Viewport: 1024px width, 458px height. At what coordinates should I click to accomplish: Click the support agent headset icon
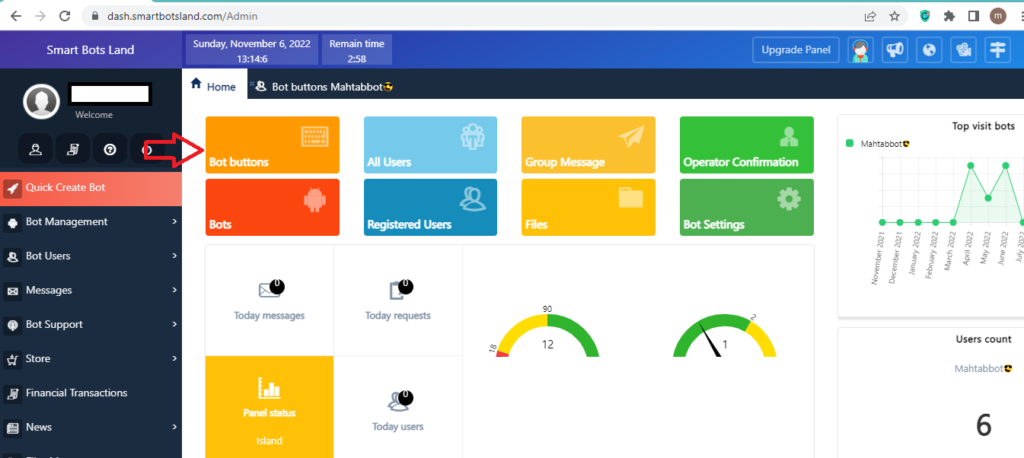[859, 50]
